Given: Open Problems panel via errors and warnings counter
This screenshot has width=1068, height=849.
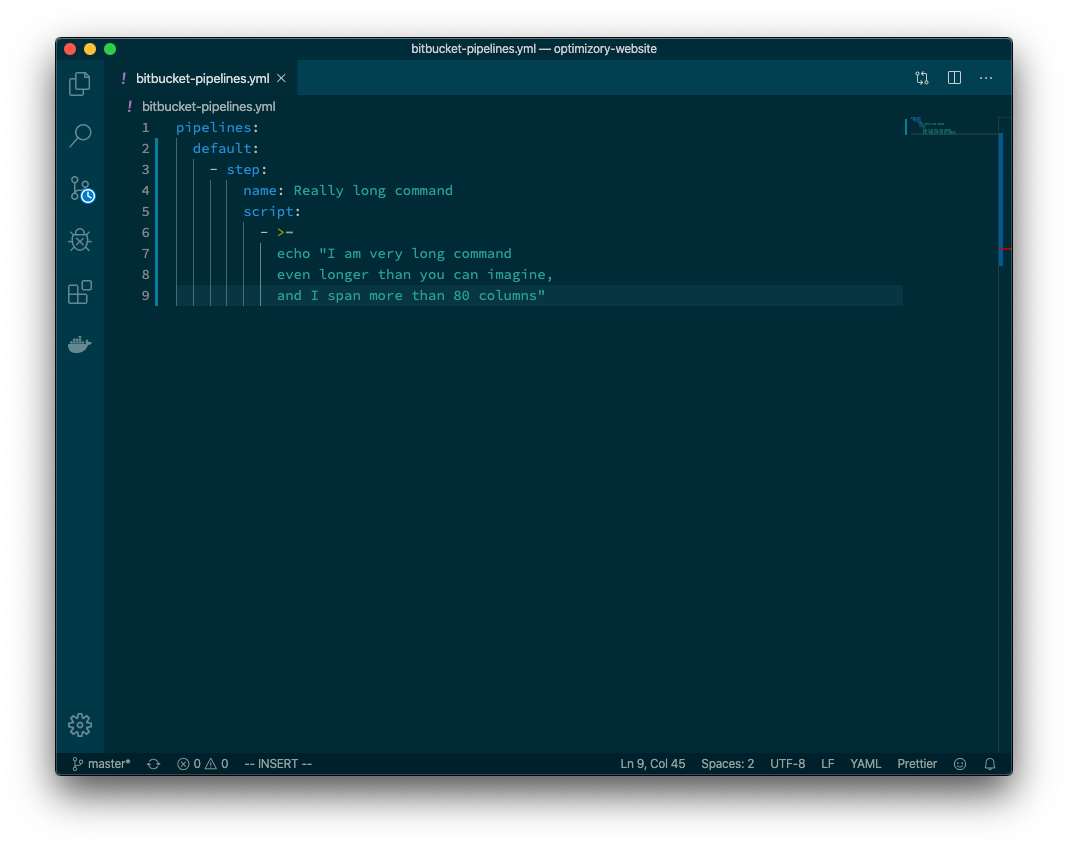Looking at the screenshot, I should click(x=201, y=763).
